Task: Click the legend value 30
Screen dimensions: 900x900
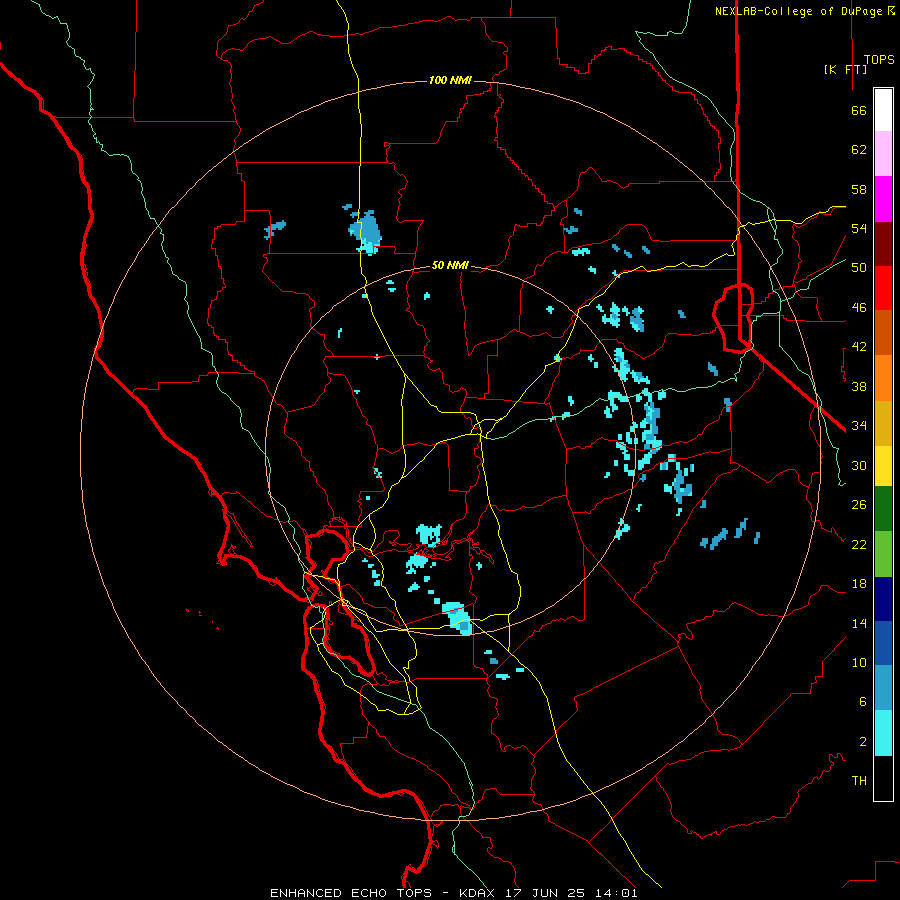Action: click(859, 465)
